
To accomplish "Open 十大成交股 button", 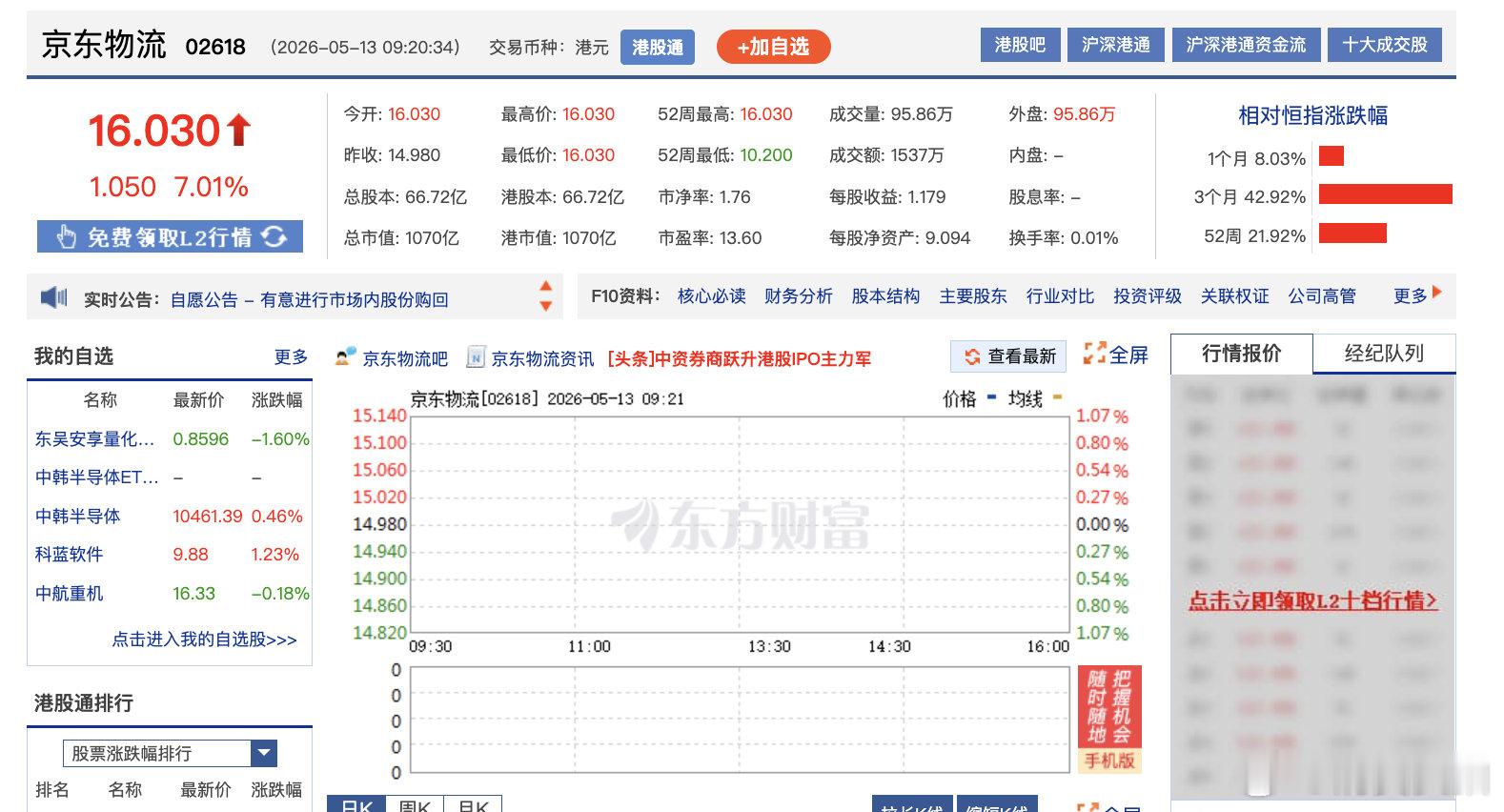I will [1385, 45].
